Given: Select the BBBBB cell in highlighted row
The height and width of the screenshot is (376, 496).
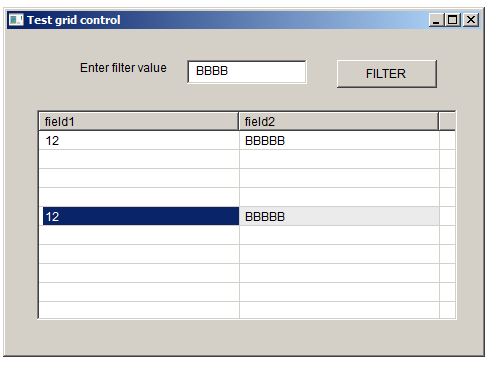Looking at the screenshot, I should (x=339, y=216).
